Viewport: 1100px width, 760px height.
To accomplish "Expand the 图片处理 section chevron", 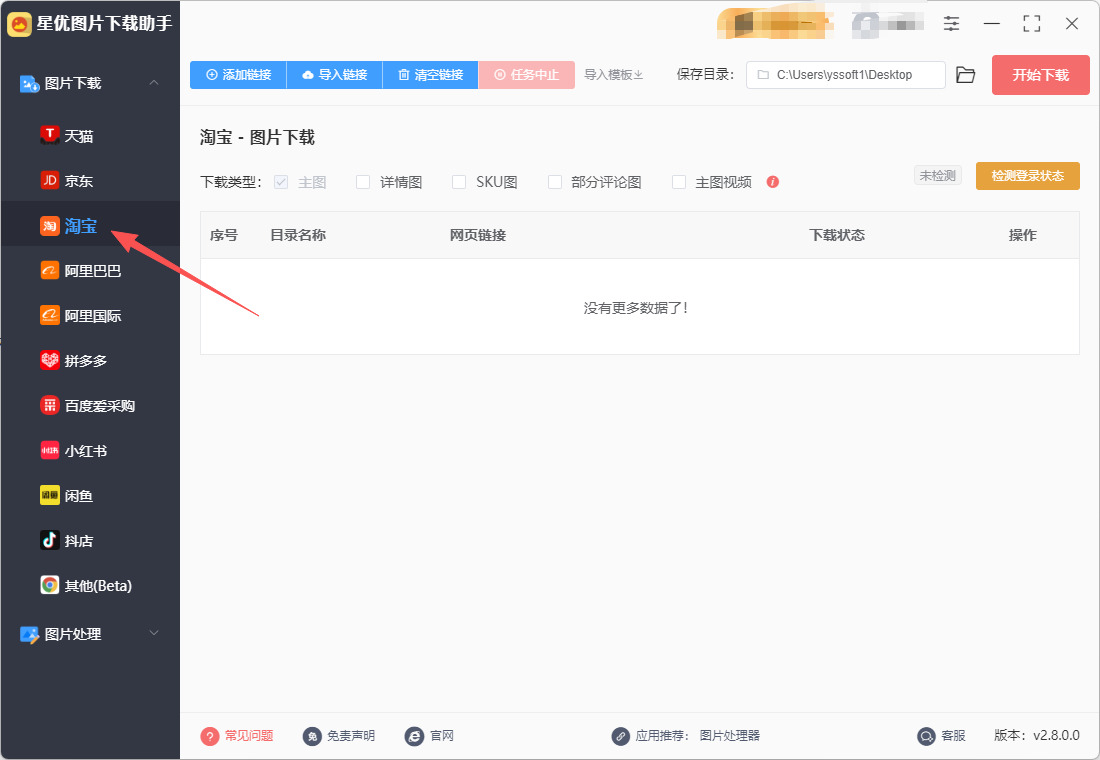I will pos(154,633).
